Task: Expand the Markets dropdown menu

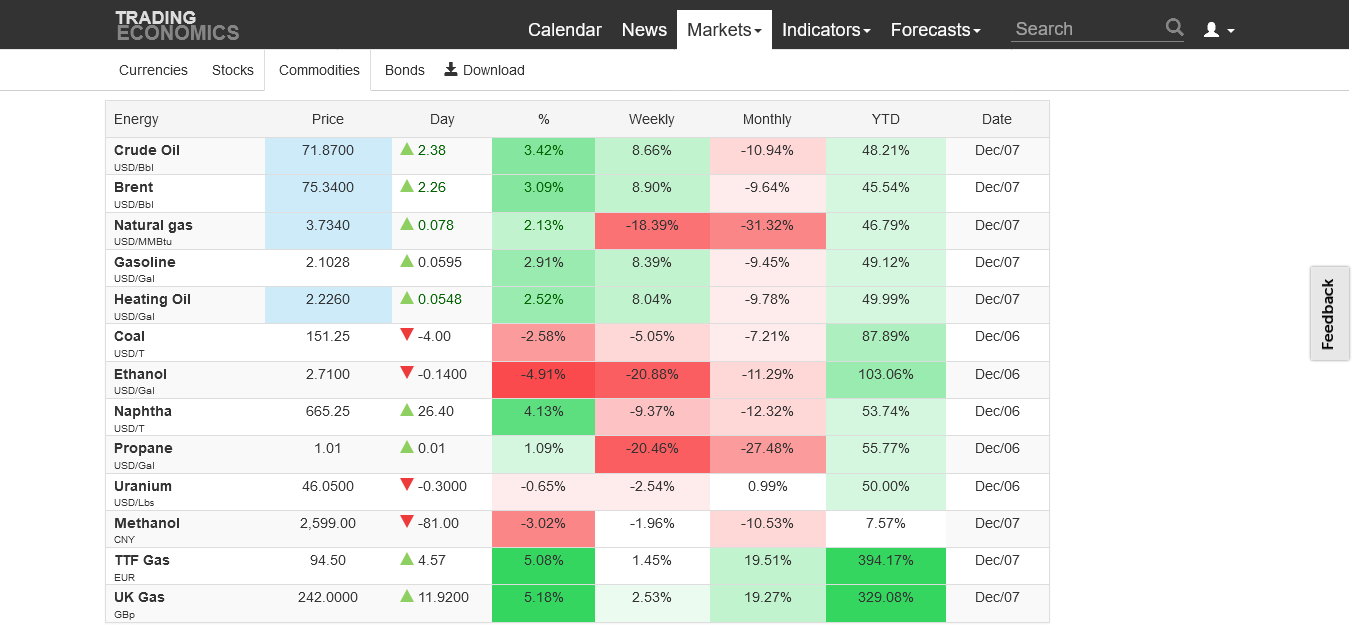Action: pos(724,30)
